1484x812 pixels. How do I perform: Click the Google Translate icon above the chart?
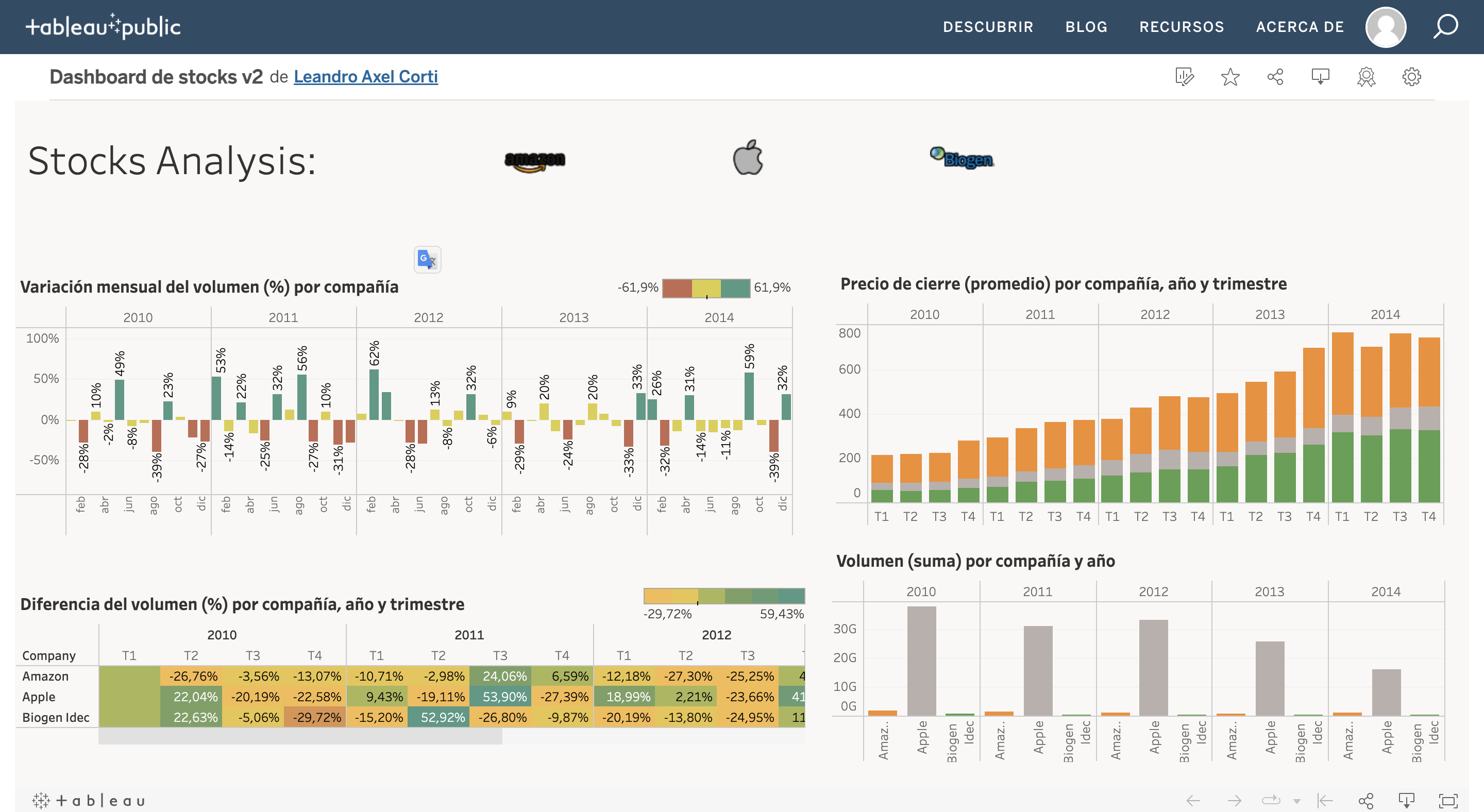(x=427, y=260)
